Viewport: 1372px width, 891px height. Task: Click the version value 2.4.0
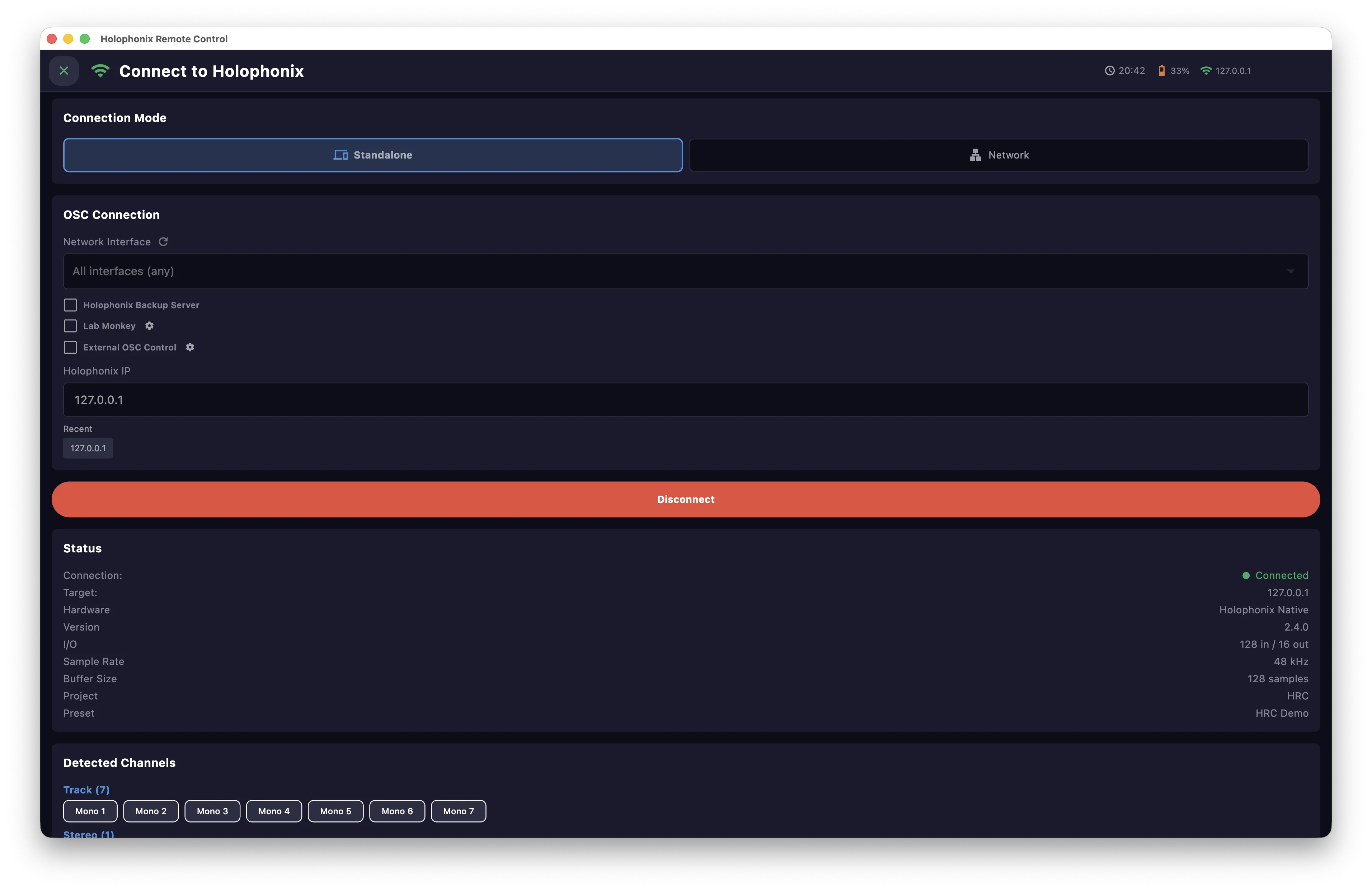[1296, 627]
